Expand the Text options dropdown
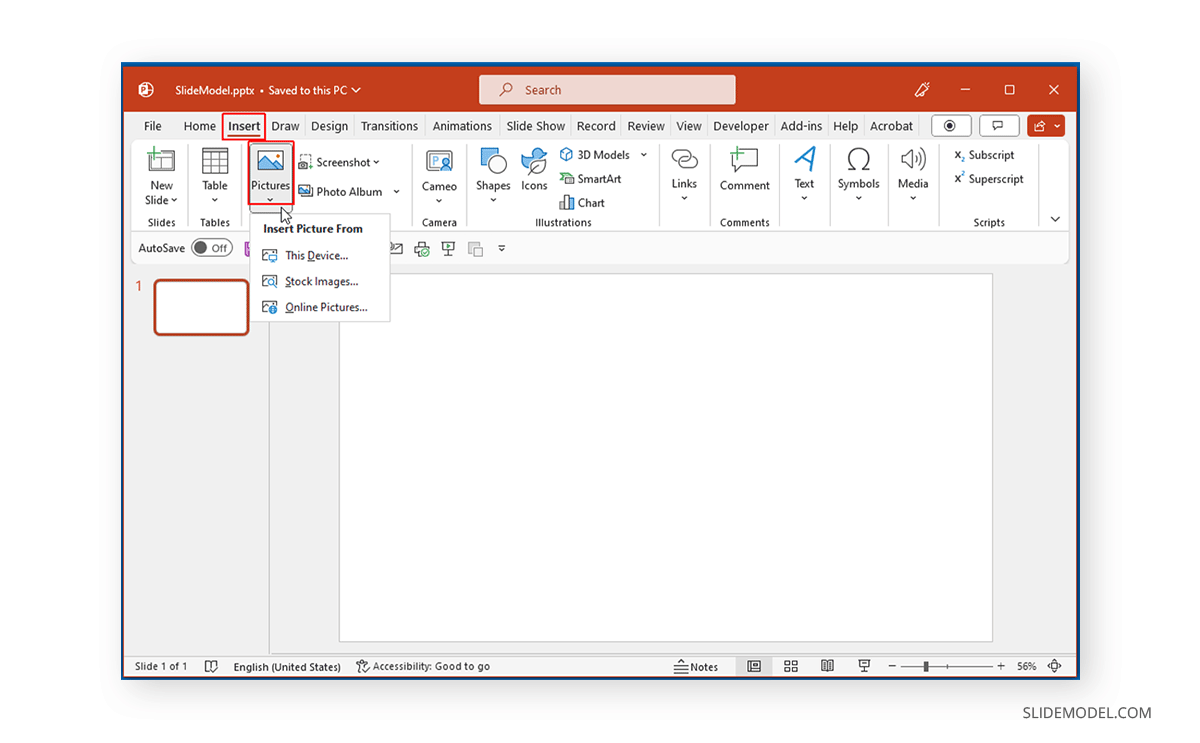Image resolution: width=1200 pixels, height=743 pixels. 804,199
